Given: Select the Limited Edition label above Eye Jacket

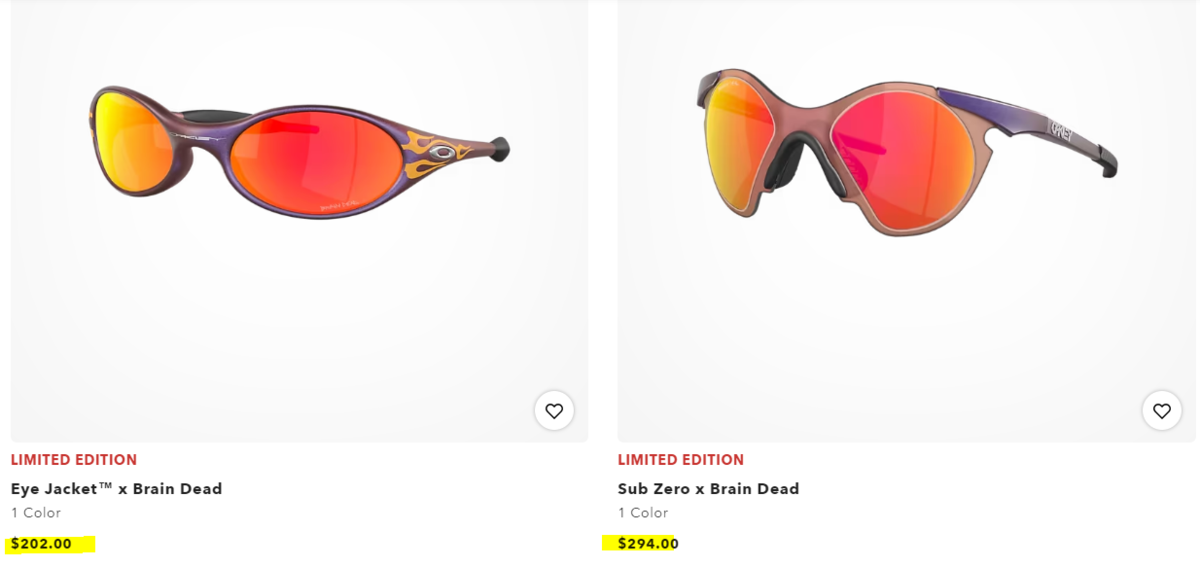Looking at the screenshot, I should coord(74,460).
